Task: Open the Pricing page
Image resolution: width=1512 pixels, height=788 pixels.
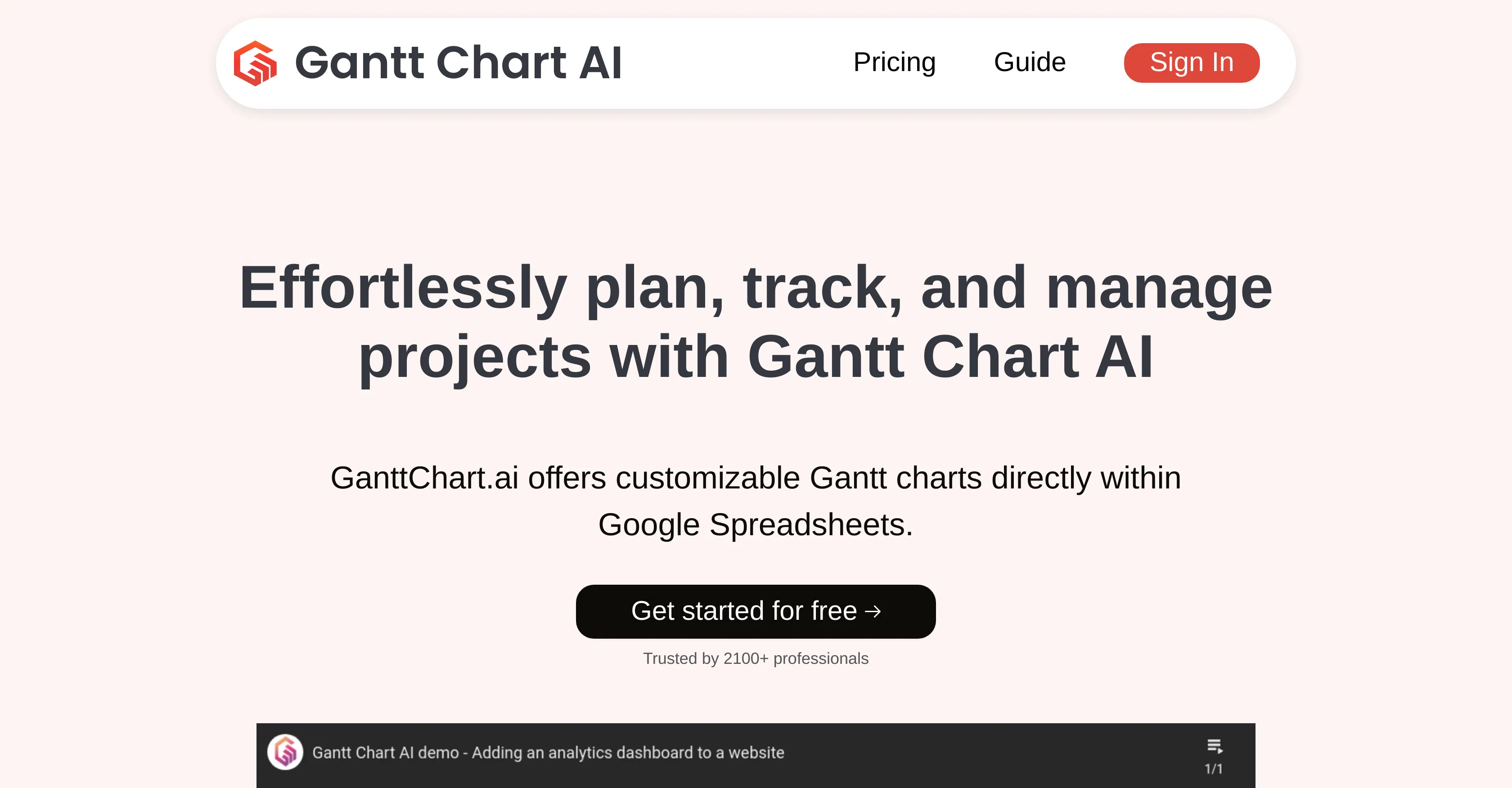Action: click(895, 62)
